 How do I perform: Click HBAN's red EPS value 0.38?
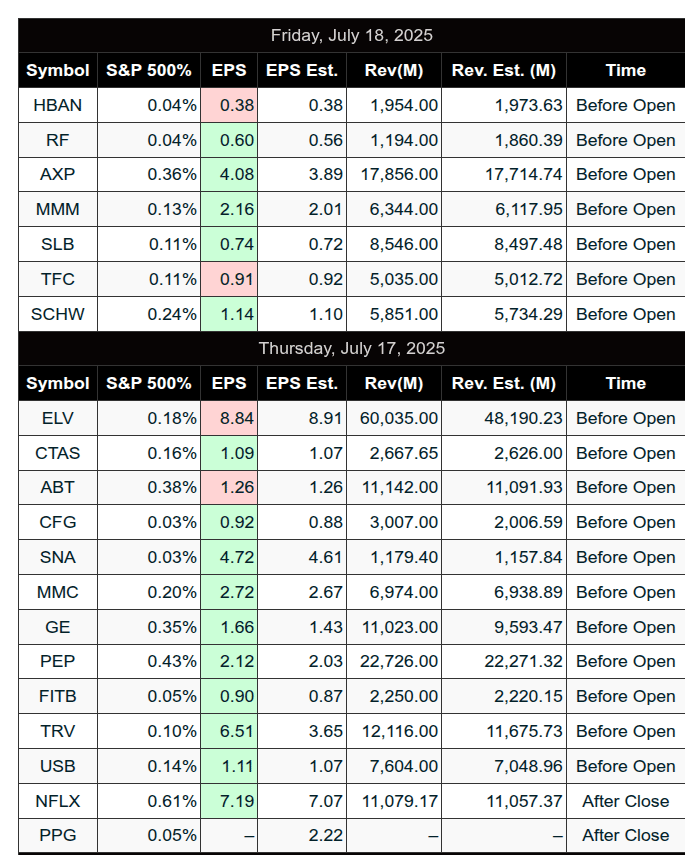coord(229,105)
